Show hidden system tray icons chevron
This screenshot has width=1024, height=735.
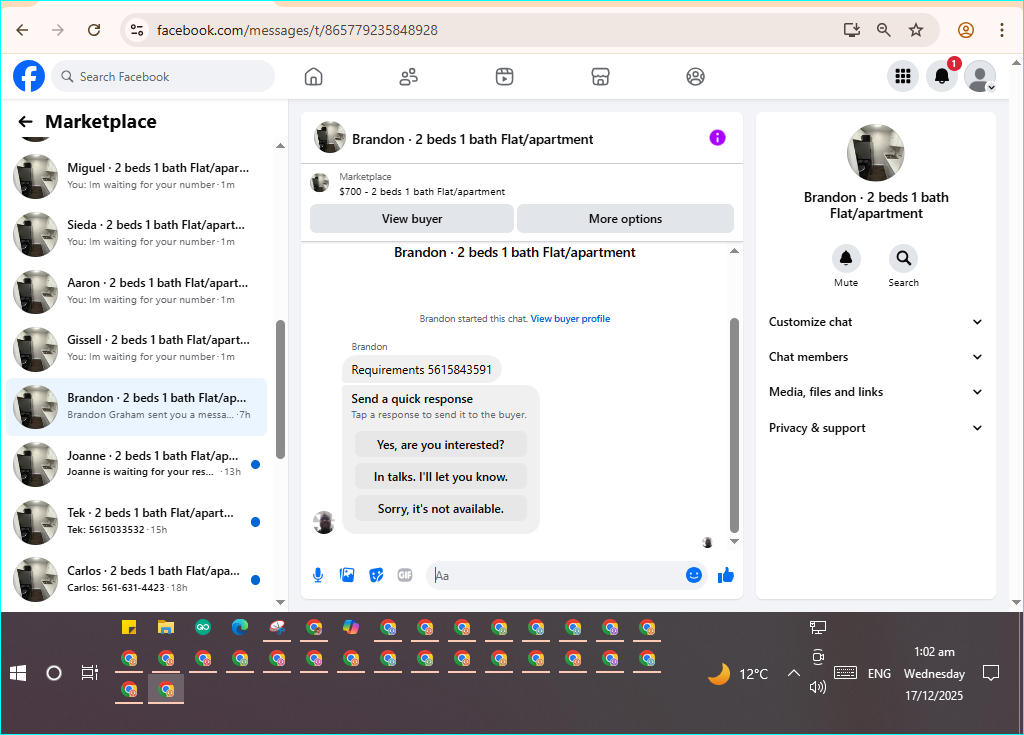click(x=793, y=673)
